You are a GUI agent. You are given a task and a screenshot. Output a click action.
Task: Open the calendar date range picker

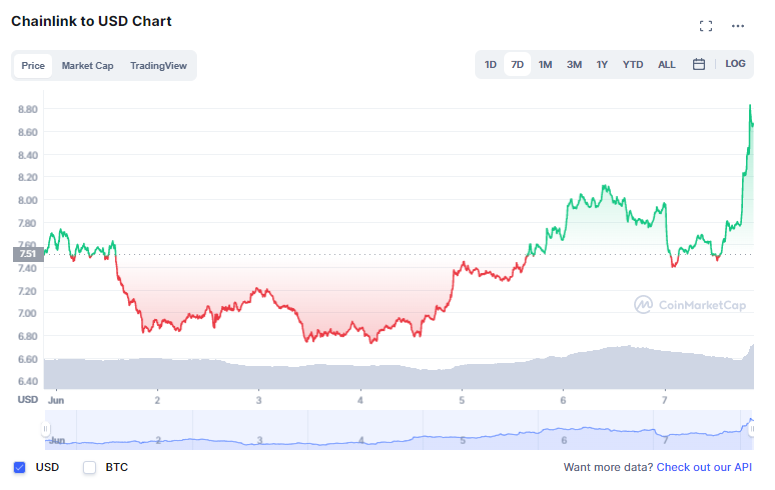pos(698,64)
